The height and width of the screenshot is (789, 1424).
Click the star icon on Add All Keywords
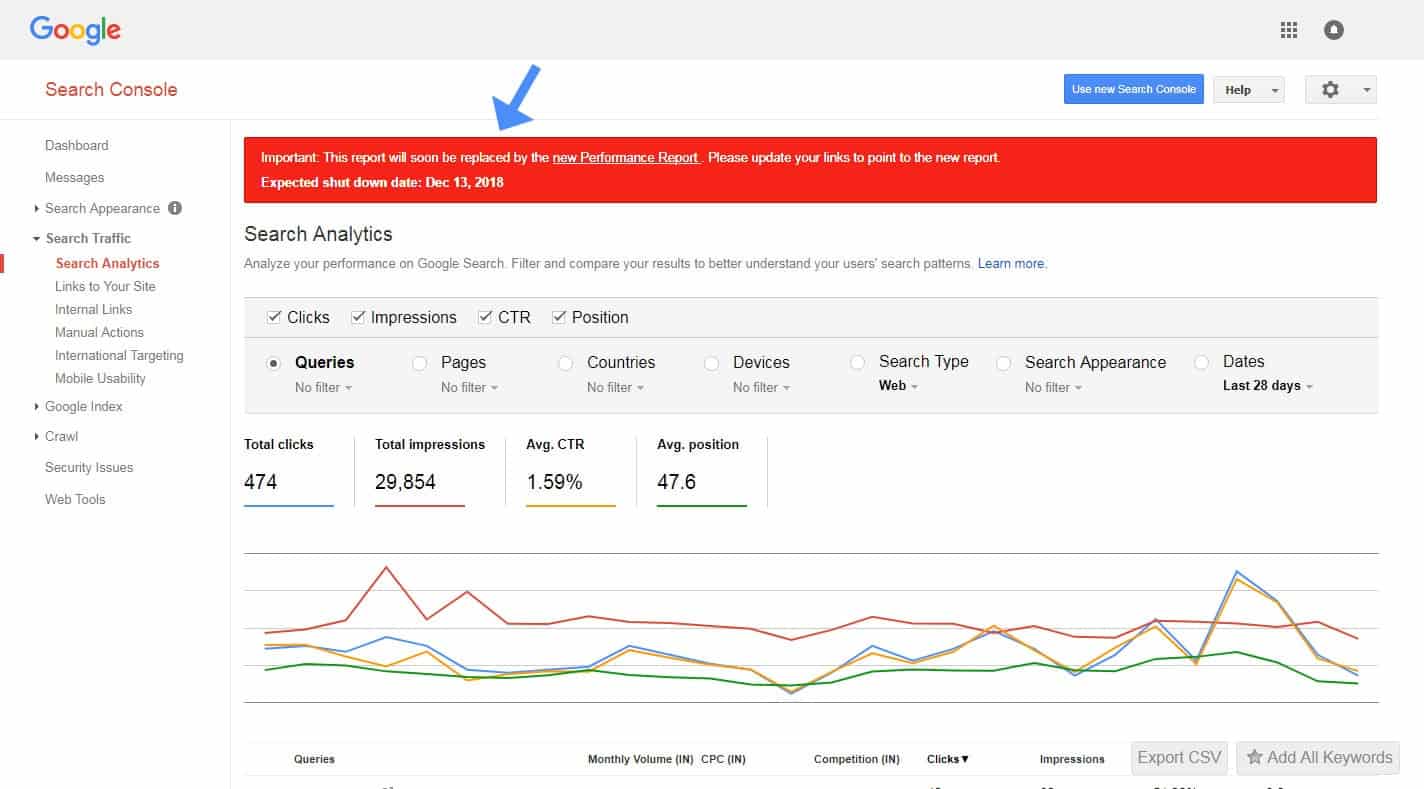pyautogui.click(x=1254, y=757)
